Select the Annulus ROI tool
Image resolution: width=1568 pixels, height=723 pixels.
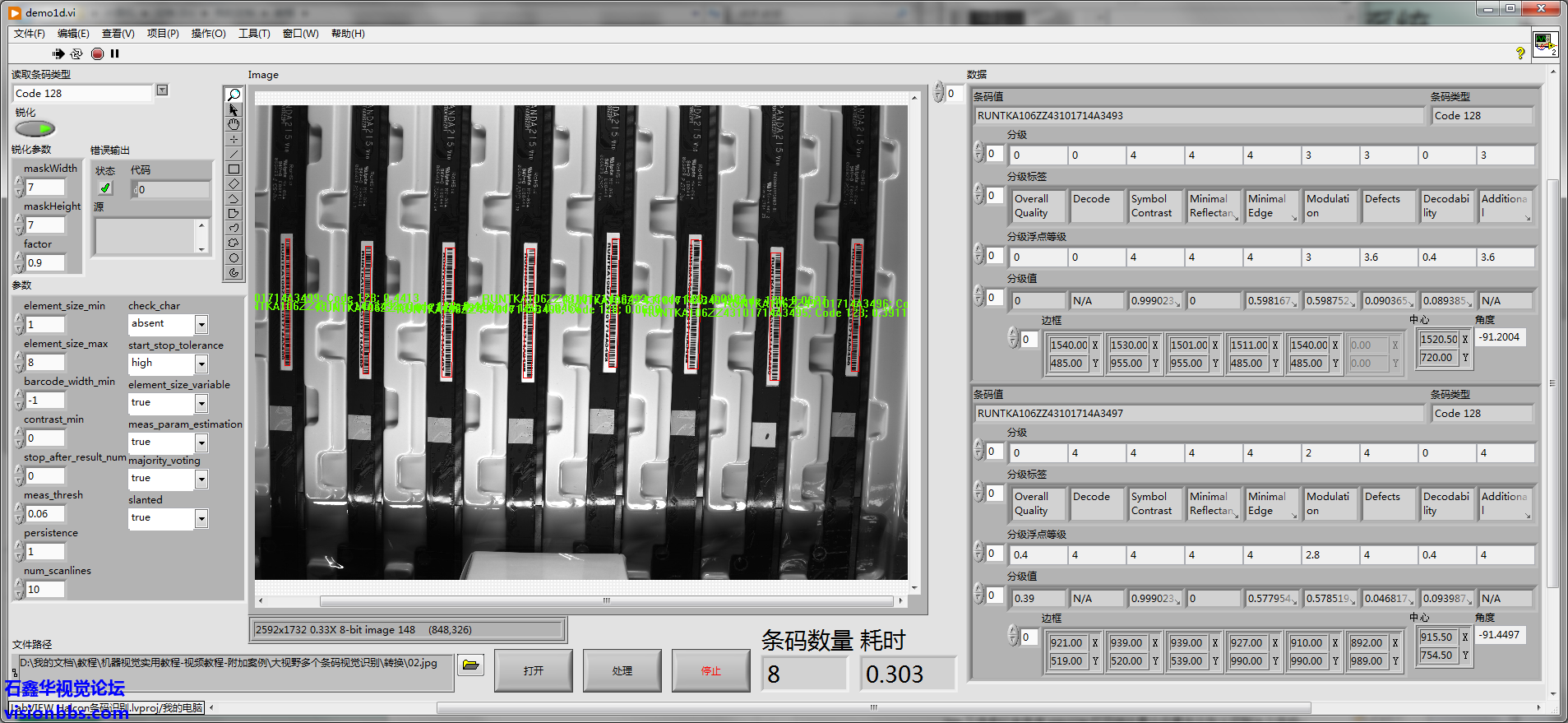[x=234, y=272]
